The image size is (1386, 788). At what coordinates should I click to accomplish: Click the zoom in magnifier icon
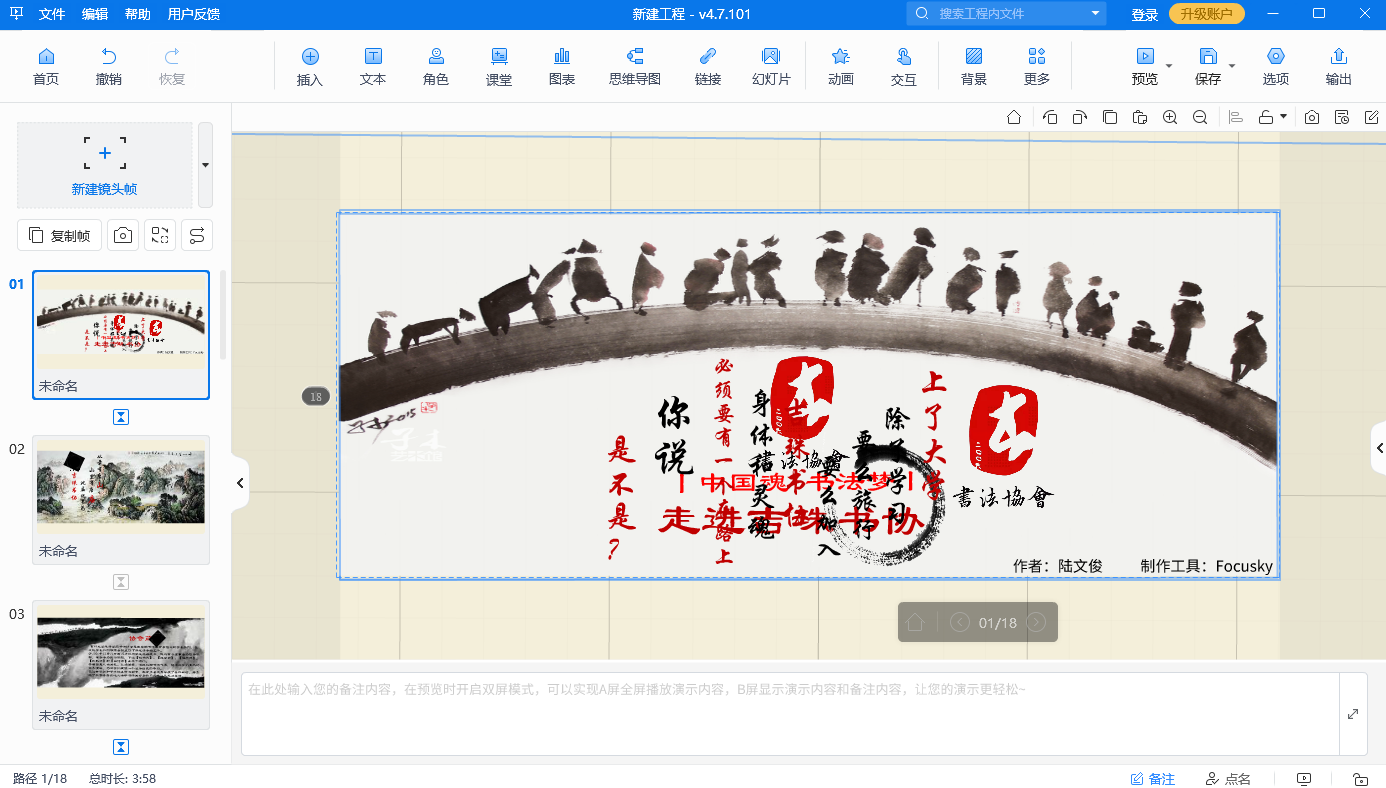1170,117
